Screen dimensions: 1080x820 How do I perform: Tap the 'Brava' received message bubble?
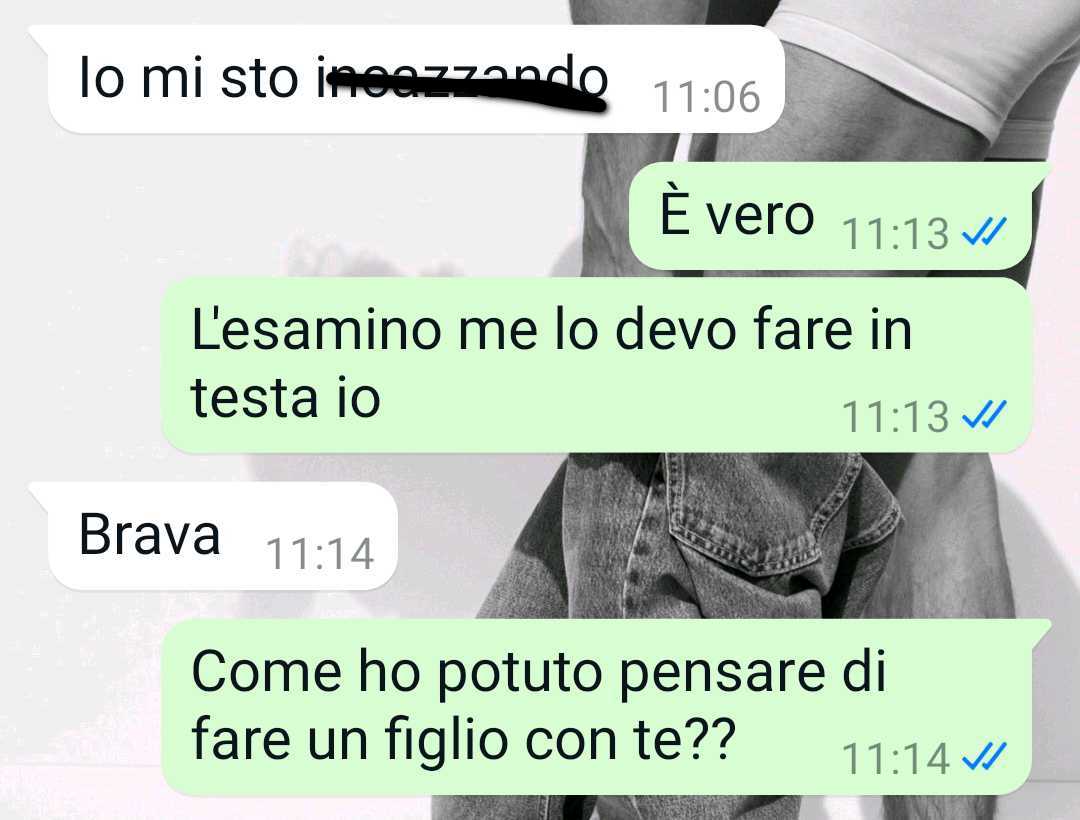click(214, 536)
